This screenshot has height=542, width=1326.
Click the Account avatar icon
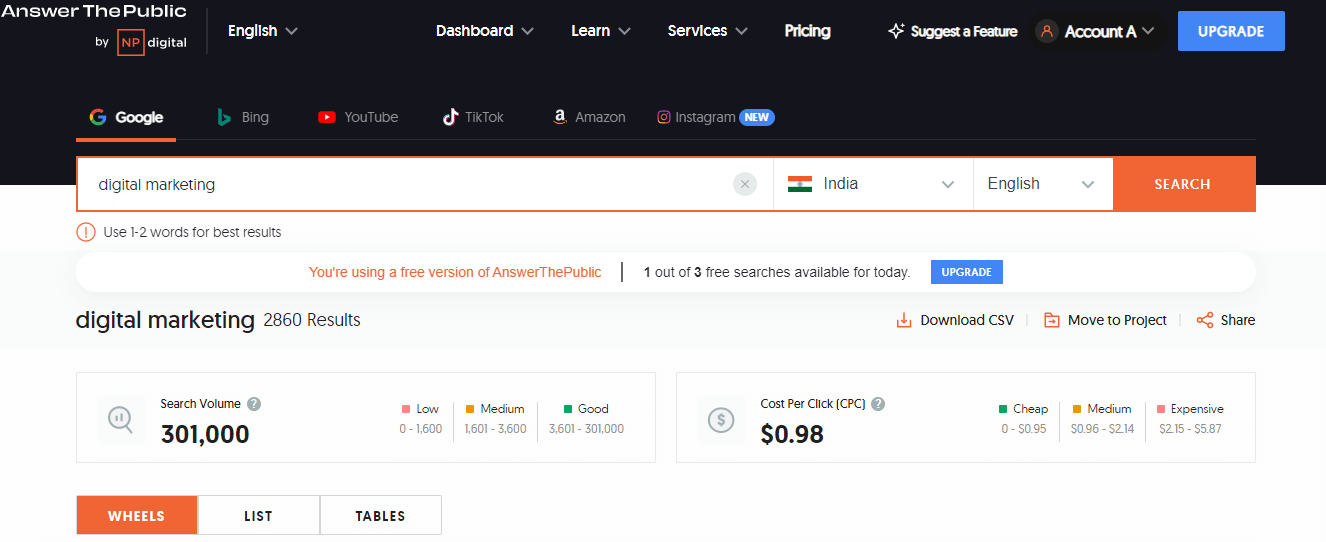pyautogui.click(x=1047, y=31)
